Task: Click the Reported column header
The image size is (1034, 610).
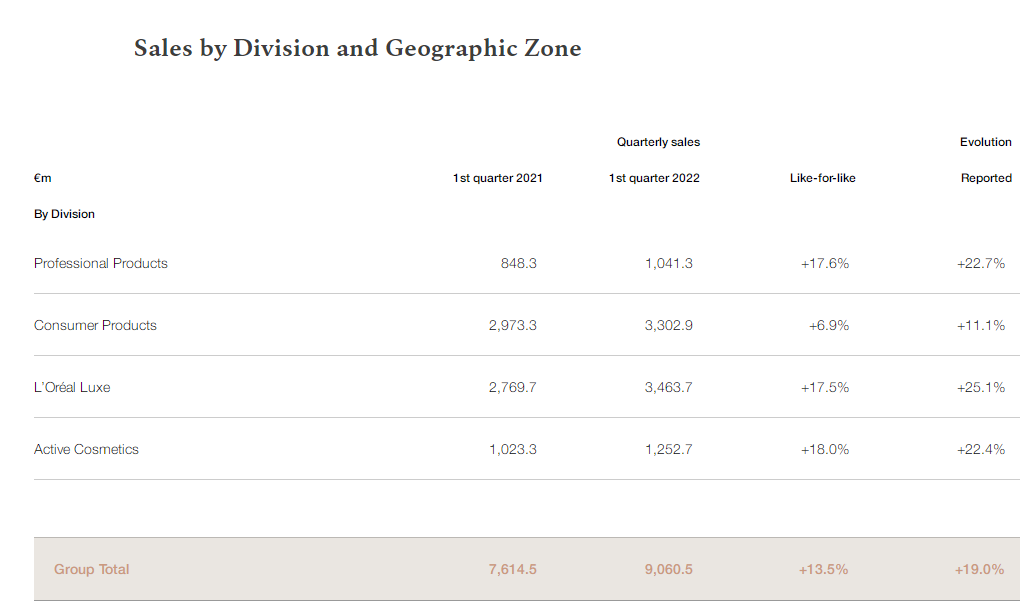Action: (x=986, y=178)
